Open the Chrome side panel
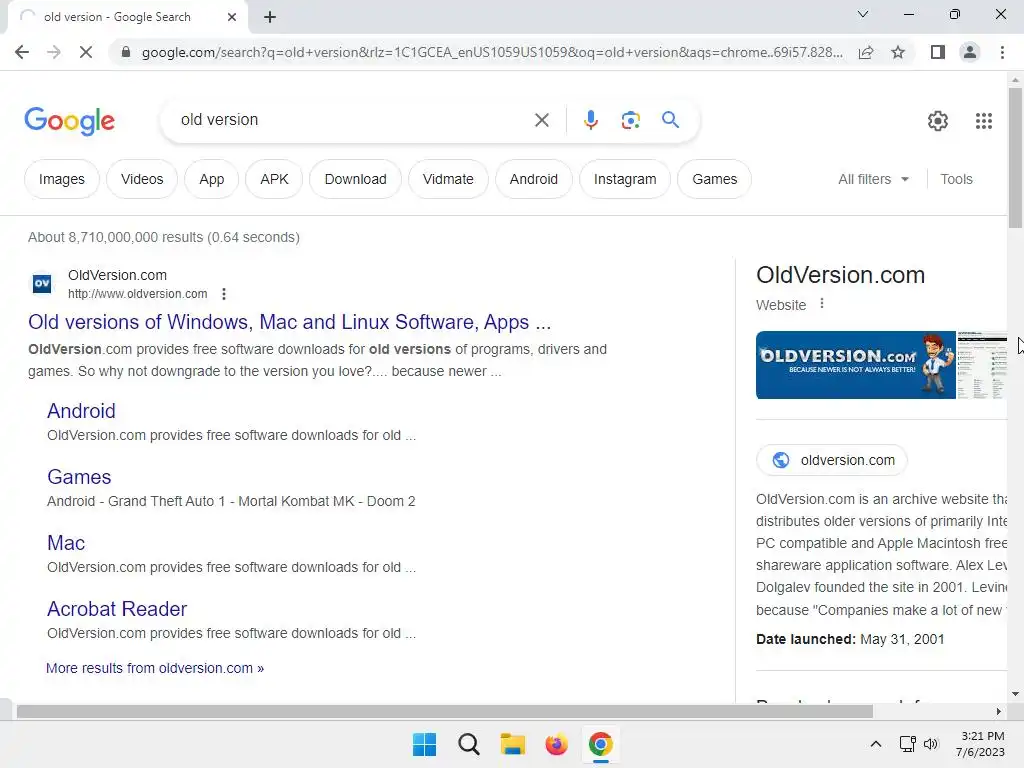1024x768 pixels. [938, 52]
